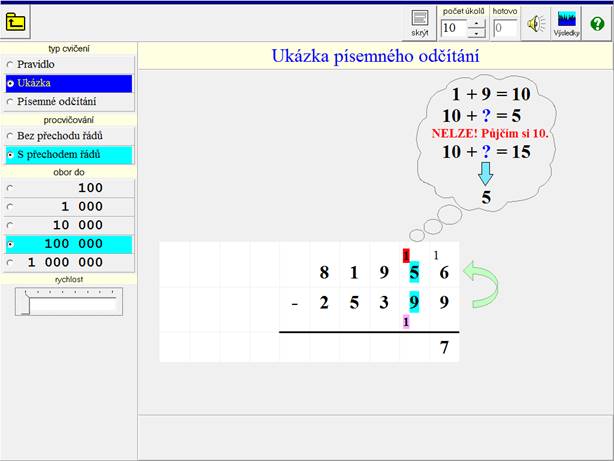
Task: Toggle sound with the speaker icon
Action: tap(537, 23)
